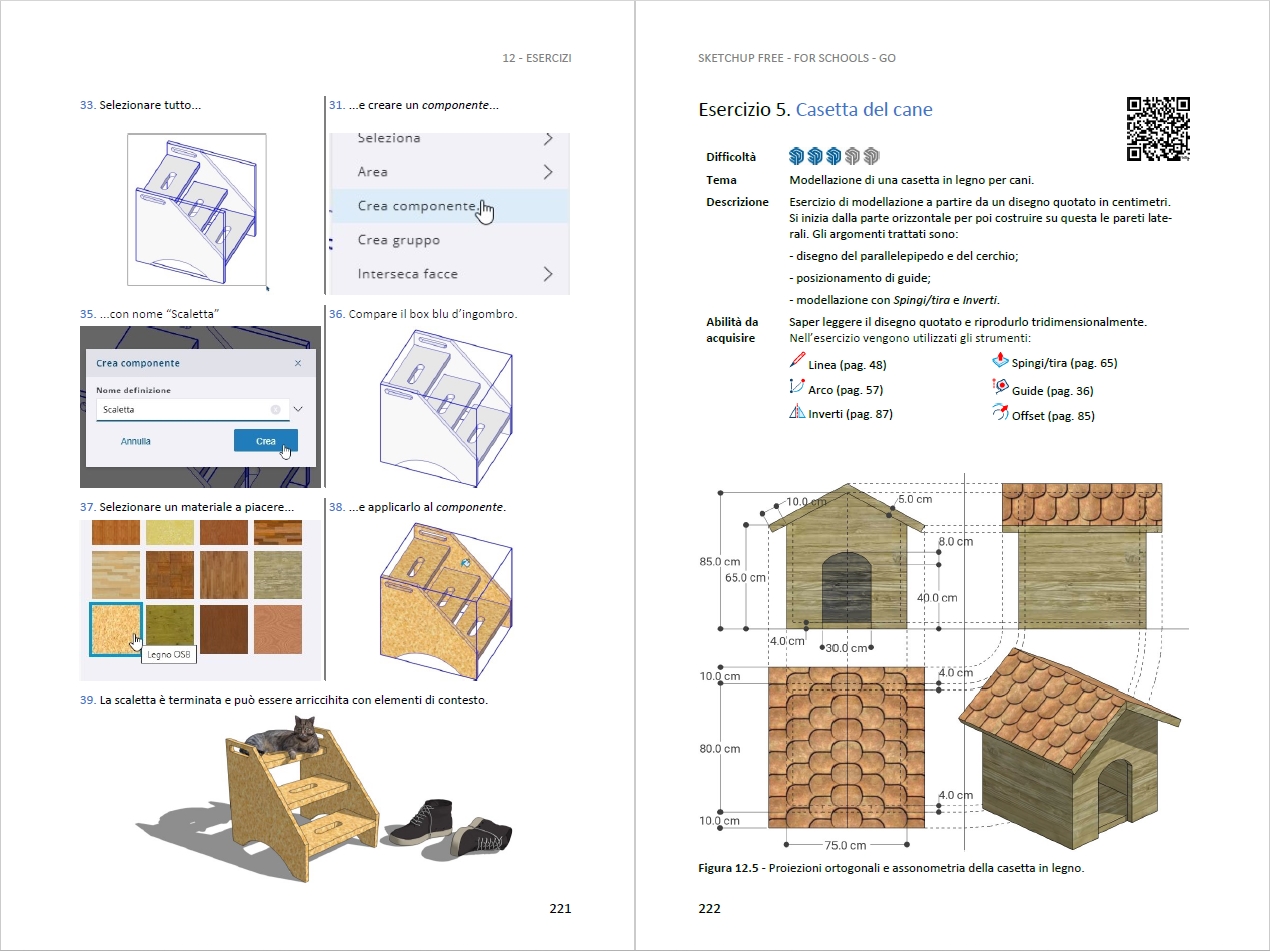Click the Inverti tool icon
Screen dimensions: 1270x951
[x=797, y=412]
